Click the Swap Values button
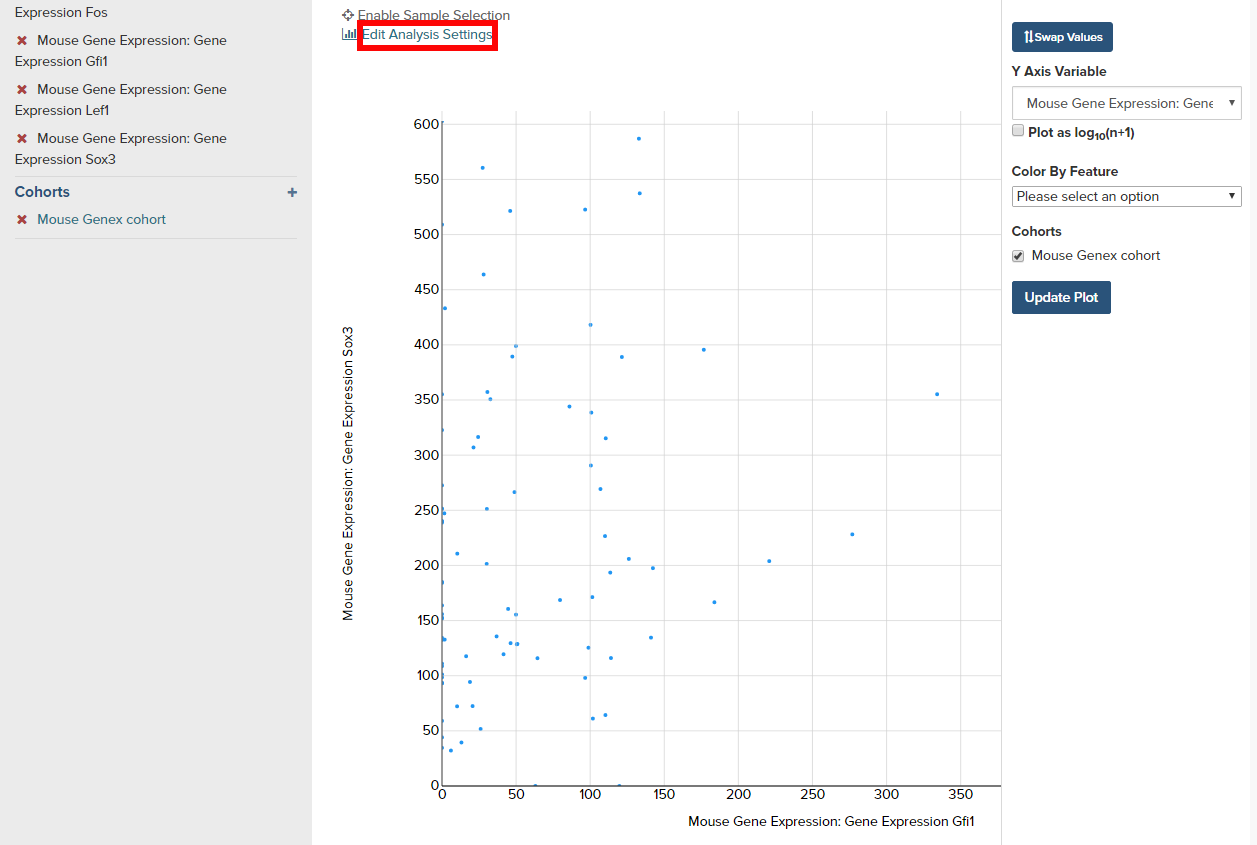The image size is (1257, 845). pyautogui.click(x=1062, y=37)
